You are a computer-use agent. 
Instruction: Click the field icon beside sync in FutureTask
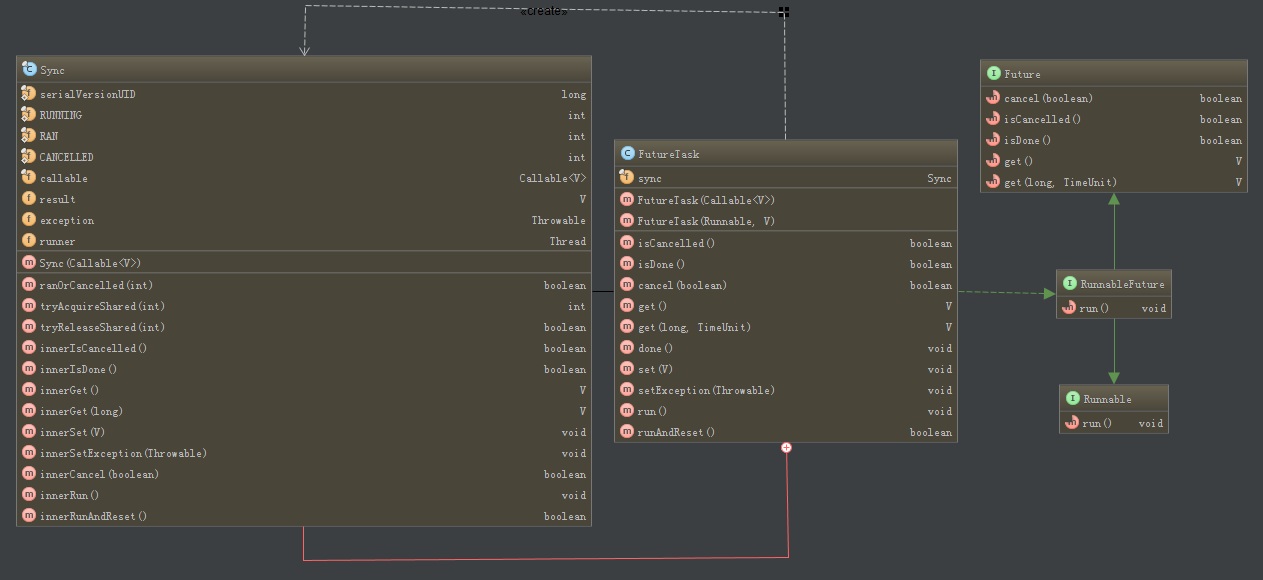point(627,178)
